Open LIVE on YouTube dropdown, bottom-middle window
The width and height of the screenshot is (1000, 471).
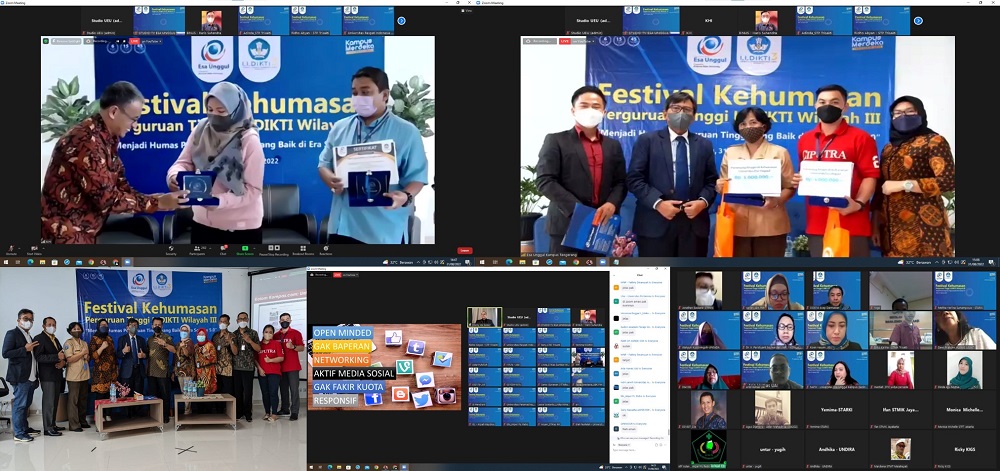click(349, 275)
